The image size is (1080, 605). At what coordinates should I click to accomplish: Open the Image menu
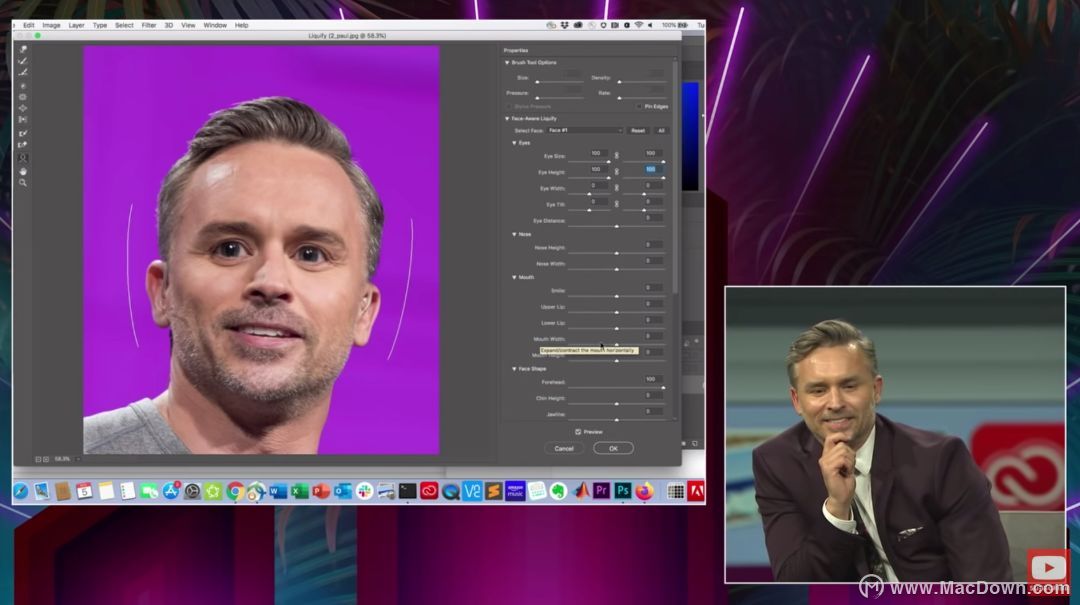click(51, 25)
